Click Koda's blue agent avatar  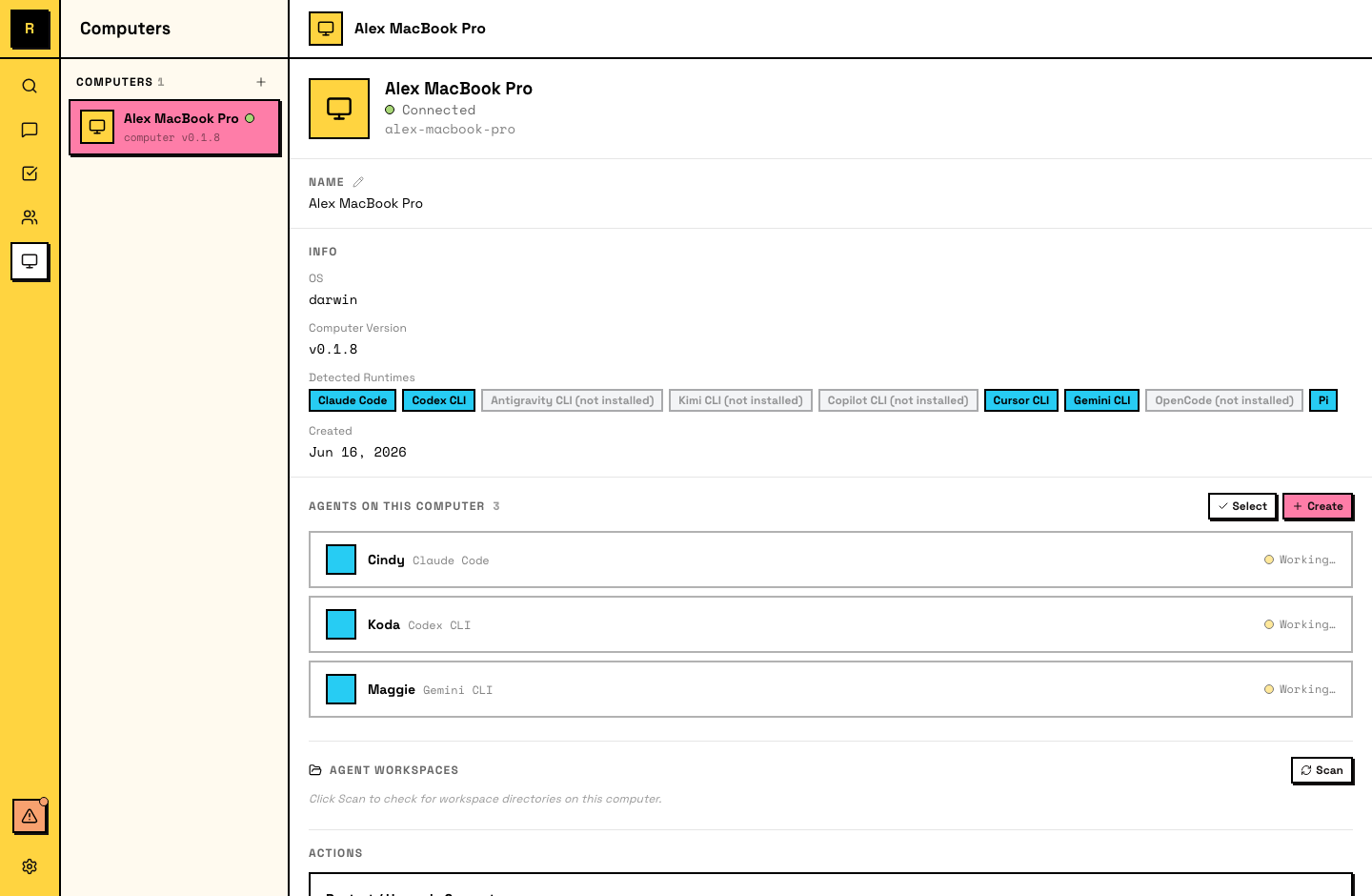[x=341, y=624]
